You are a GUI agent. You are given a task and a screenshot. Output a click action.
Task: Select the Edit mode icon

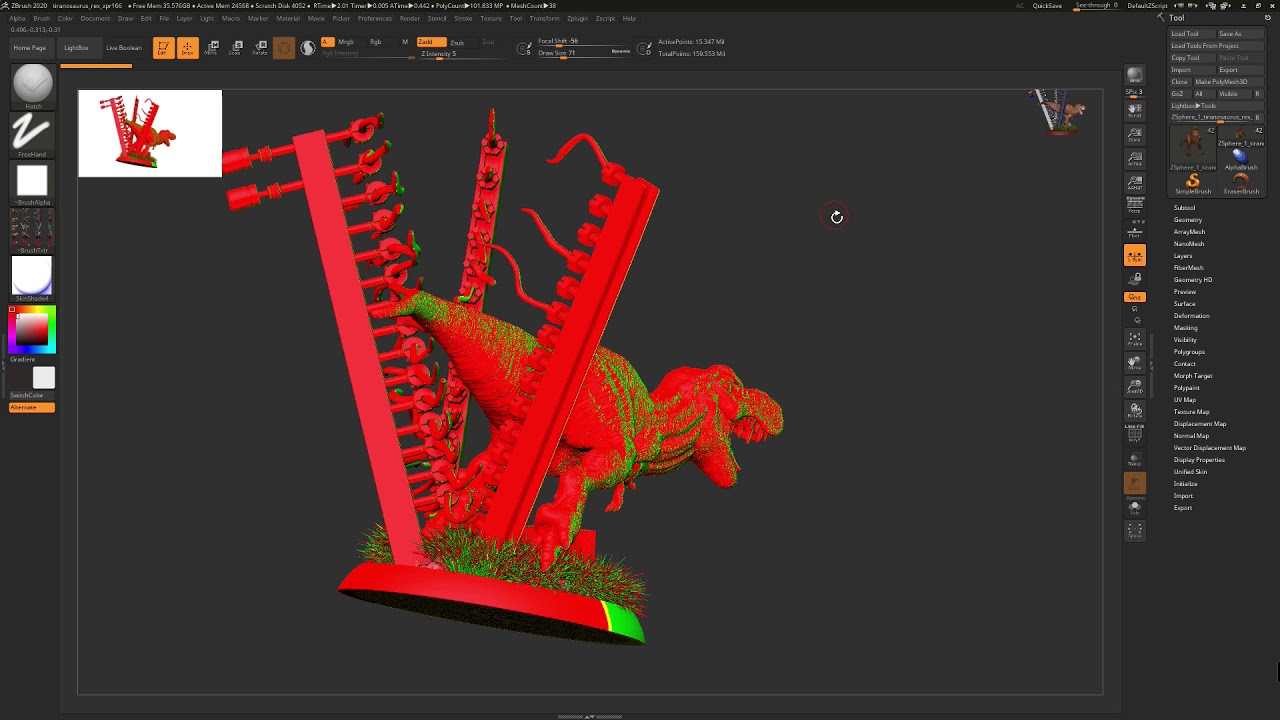[163, 48]
